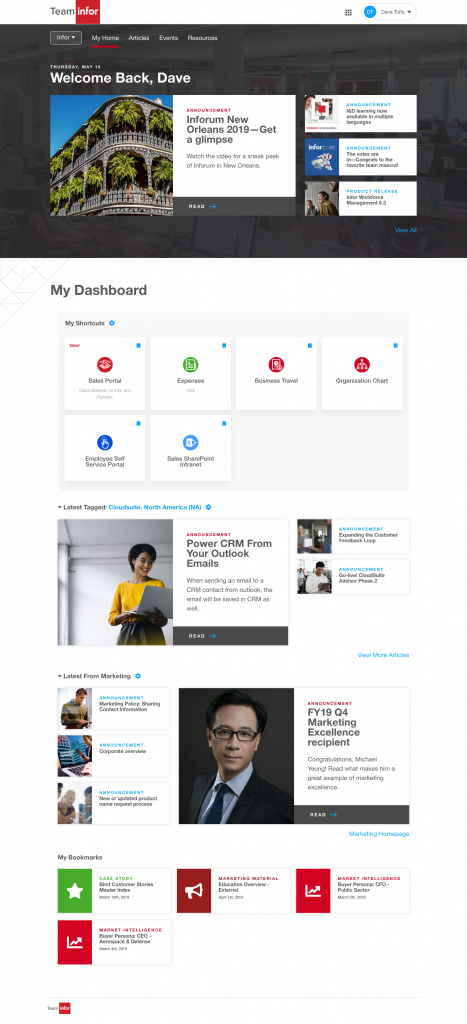The width and height of the screenshot is (467, 1024).
Task: Open New or updated product name request
Action: (x=114, y=803)
